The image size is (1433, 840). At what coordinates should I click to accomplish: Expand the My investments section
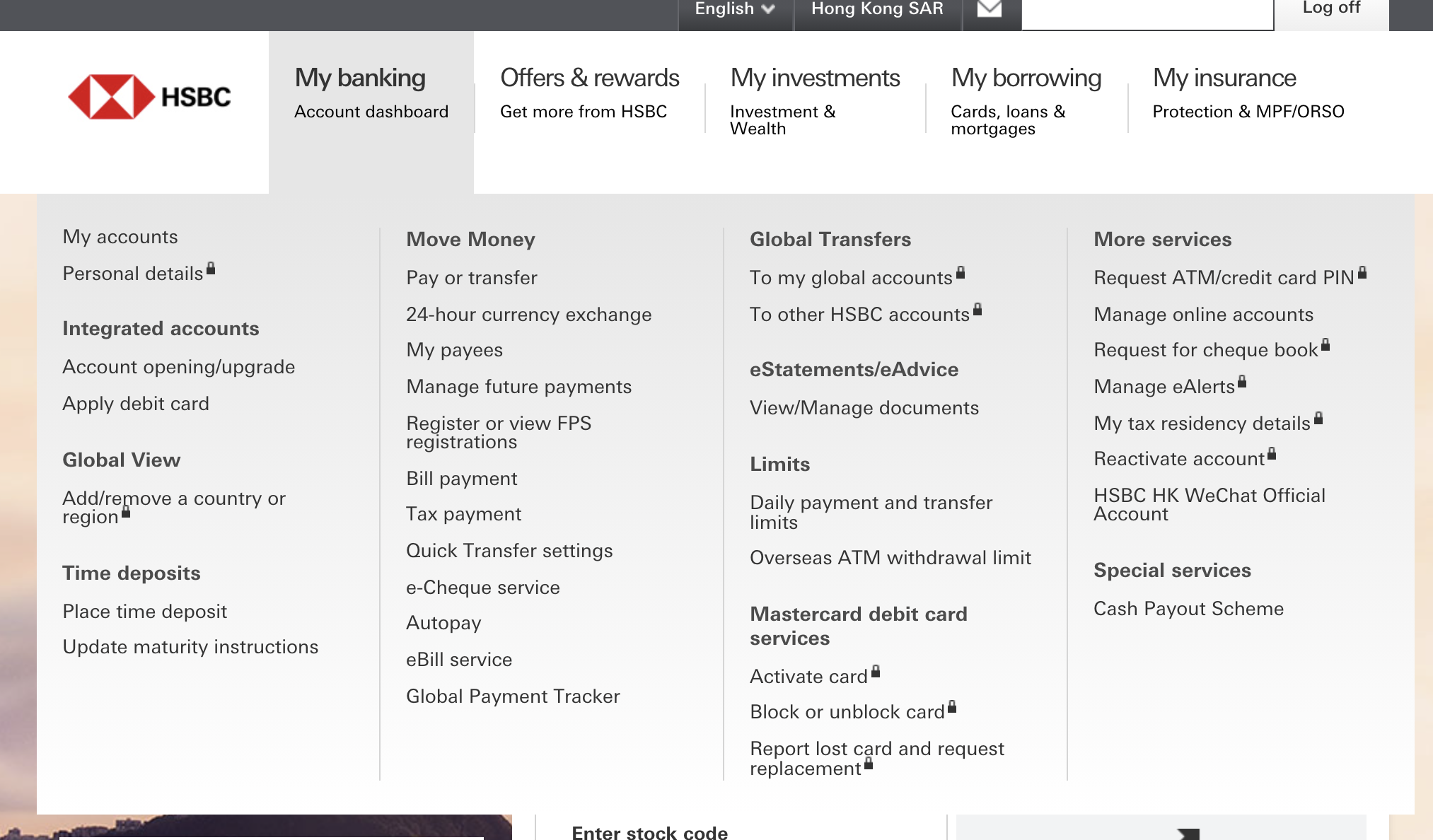click(815, 77)
